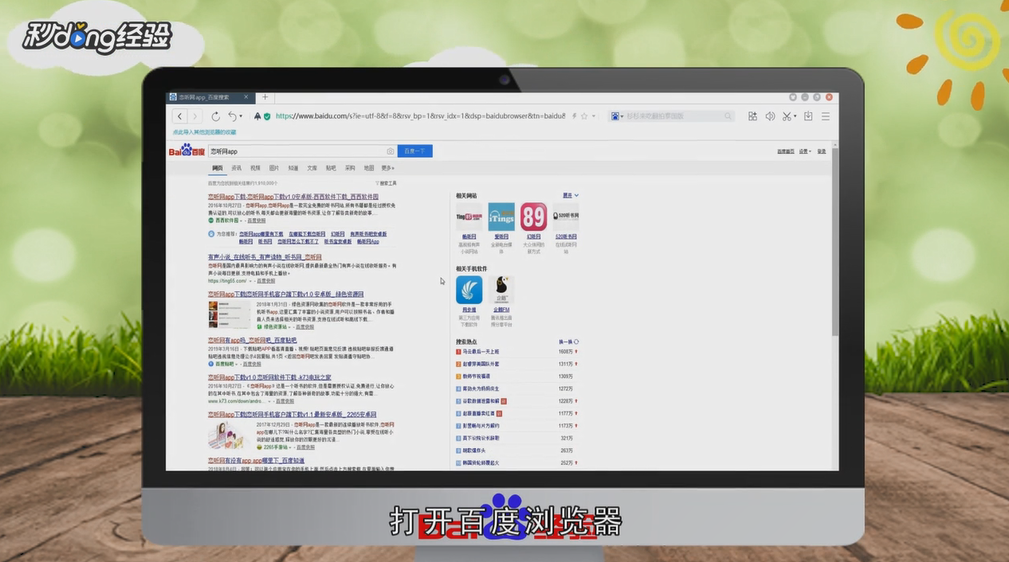Refresh hot searches with 换一换
The image size is (1009, 562).
coord(568,342)
